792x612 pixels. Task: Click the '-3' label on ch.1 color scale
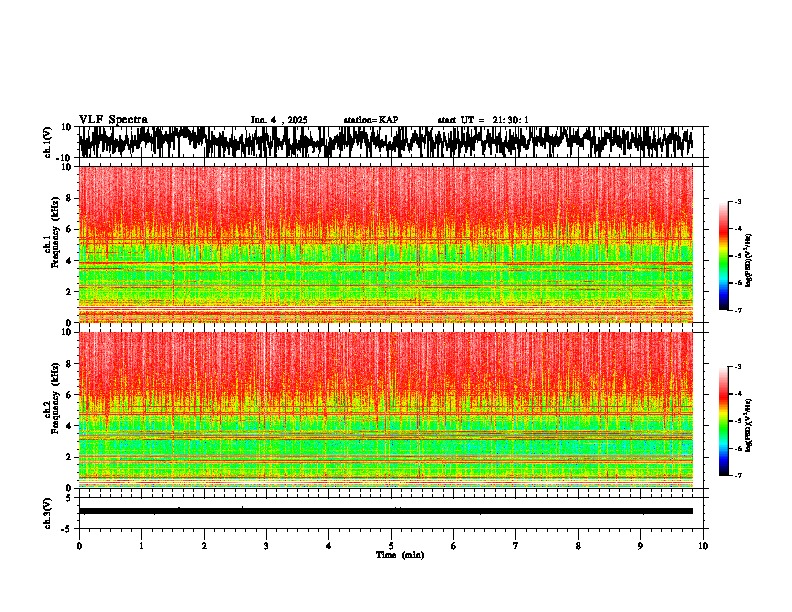737,202
